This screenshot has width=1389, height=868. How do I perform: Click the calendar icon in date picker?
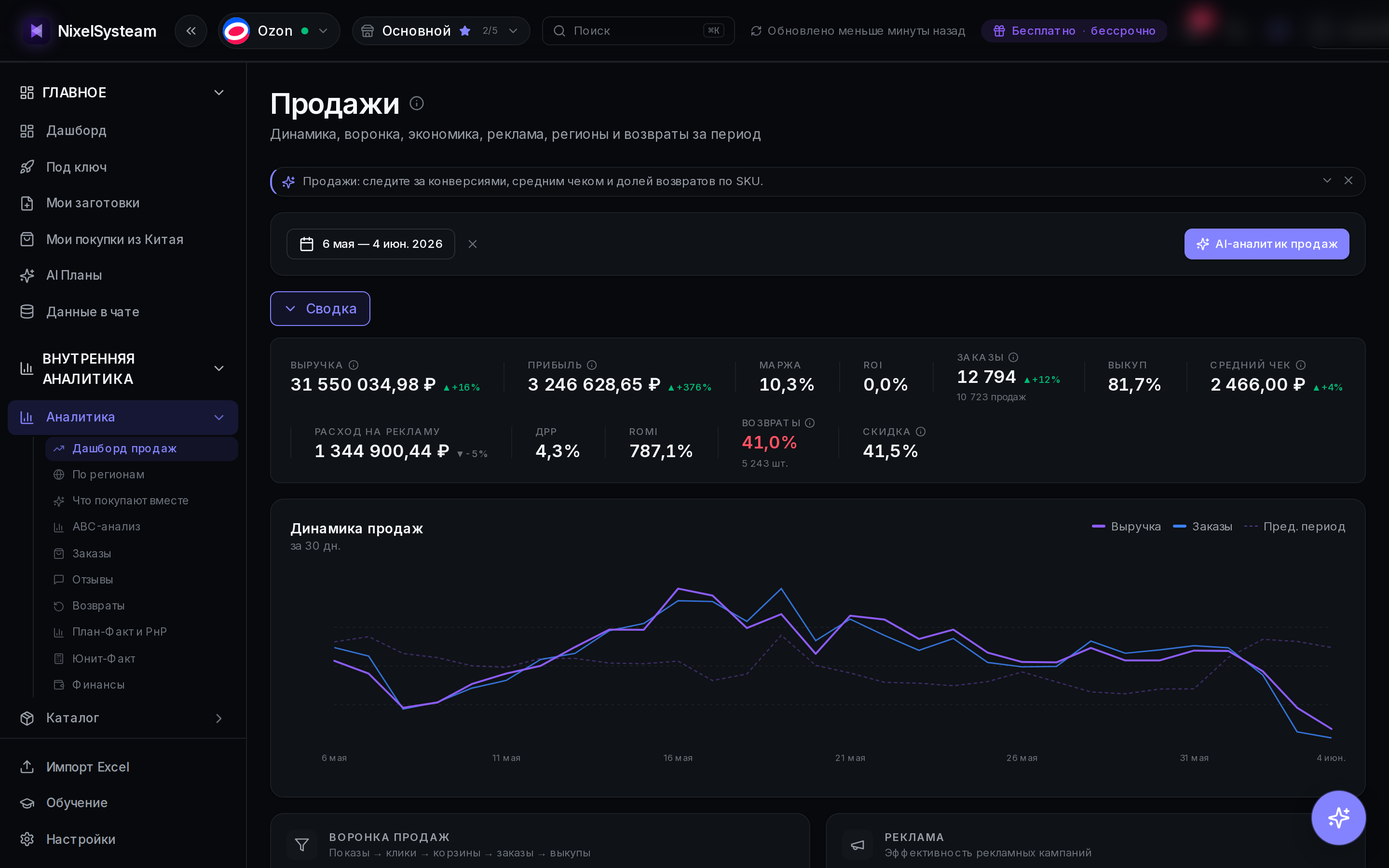coord(307,244)
